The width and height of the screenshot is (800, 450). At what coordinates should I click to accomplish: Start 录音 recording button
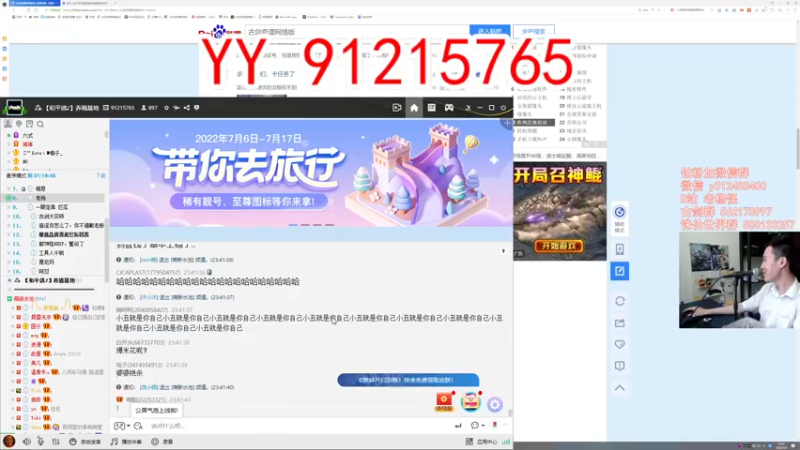point(162,441)
